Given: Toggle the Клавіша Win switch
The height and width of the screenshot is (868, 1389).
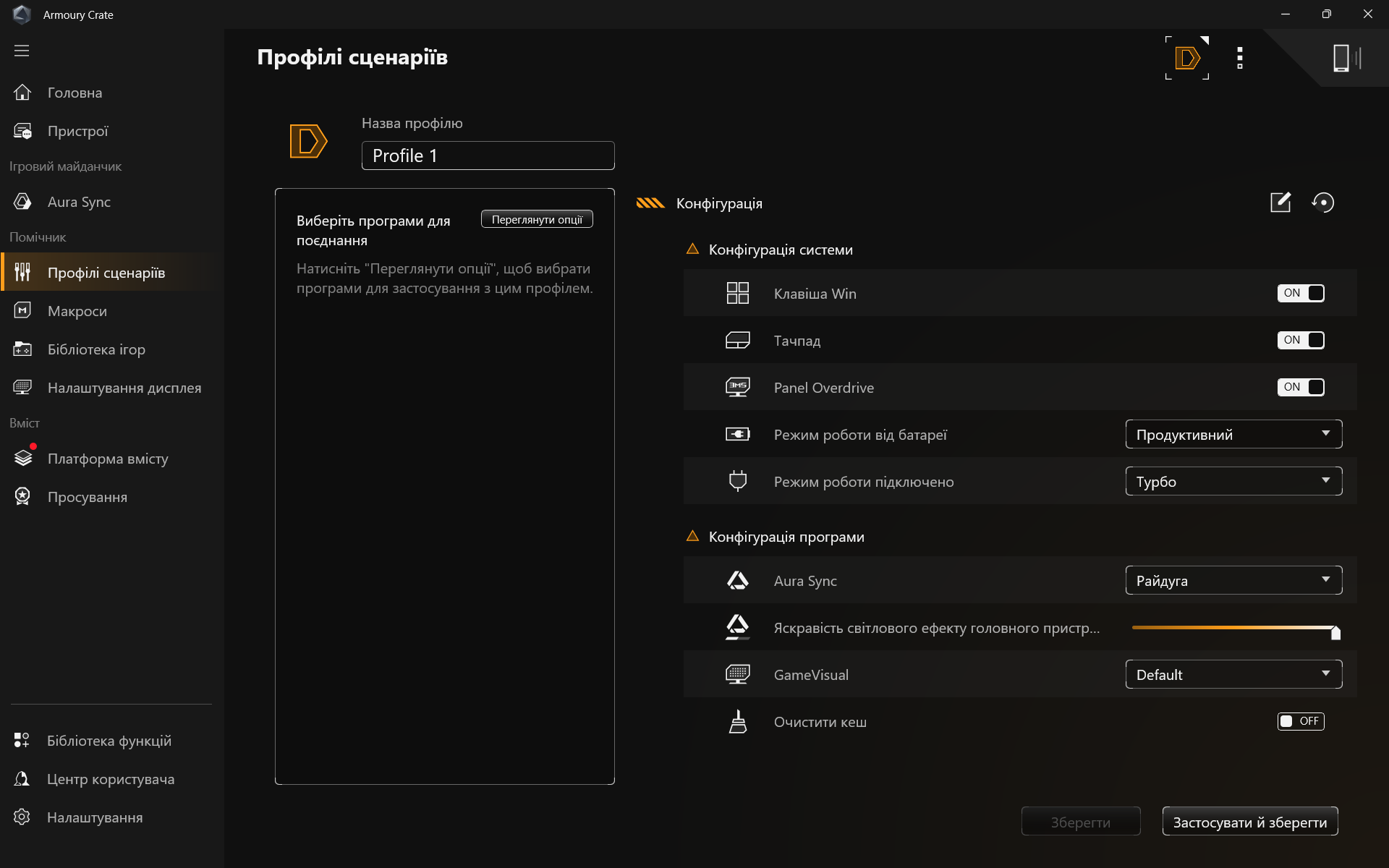Looking at the screenshot, I should point(1300,293).
